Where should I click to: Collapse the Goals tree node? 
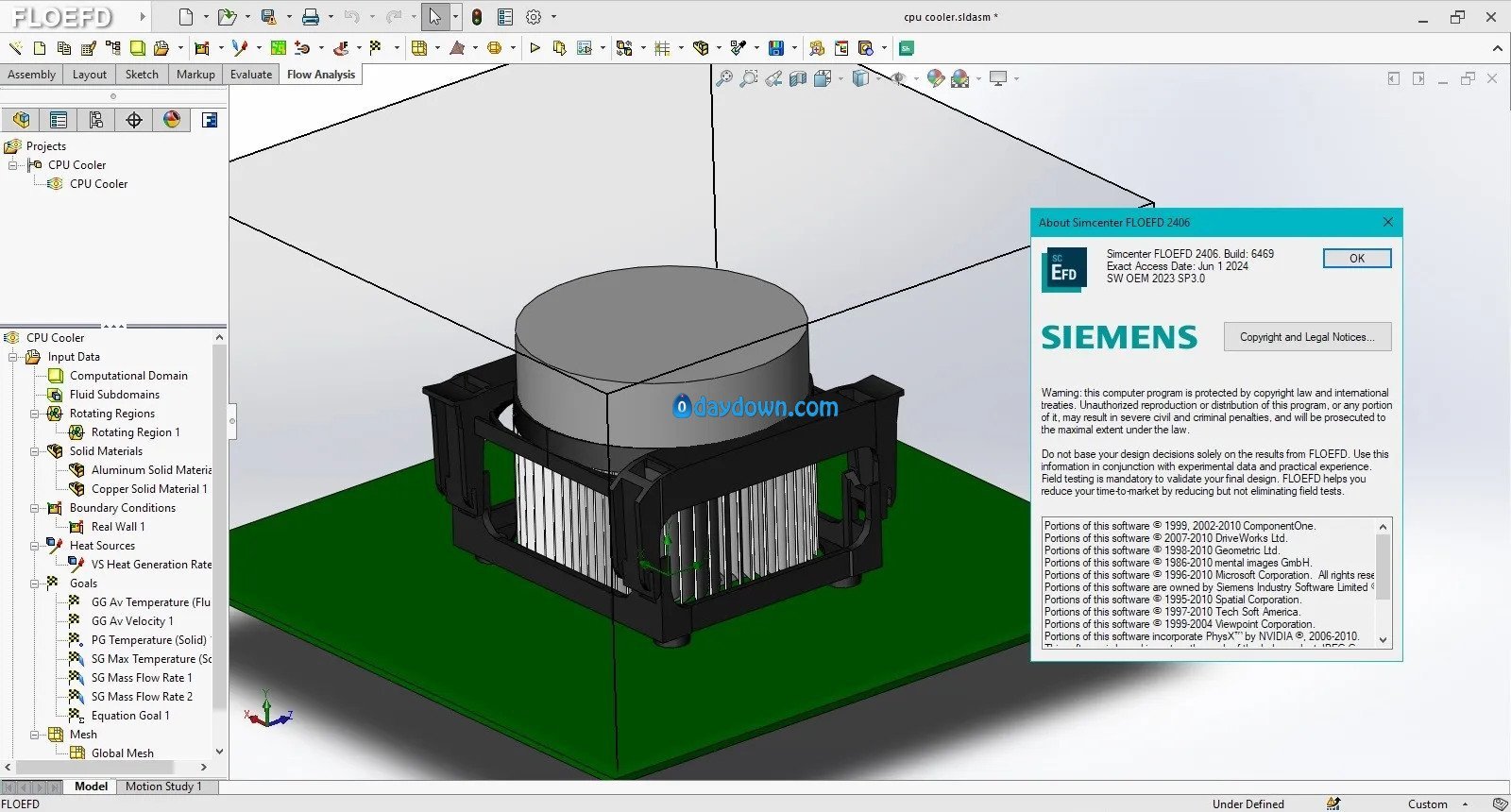coord(35,584)
